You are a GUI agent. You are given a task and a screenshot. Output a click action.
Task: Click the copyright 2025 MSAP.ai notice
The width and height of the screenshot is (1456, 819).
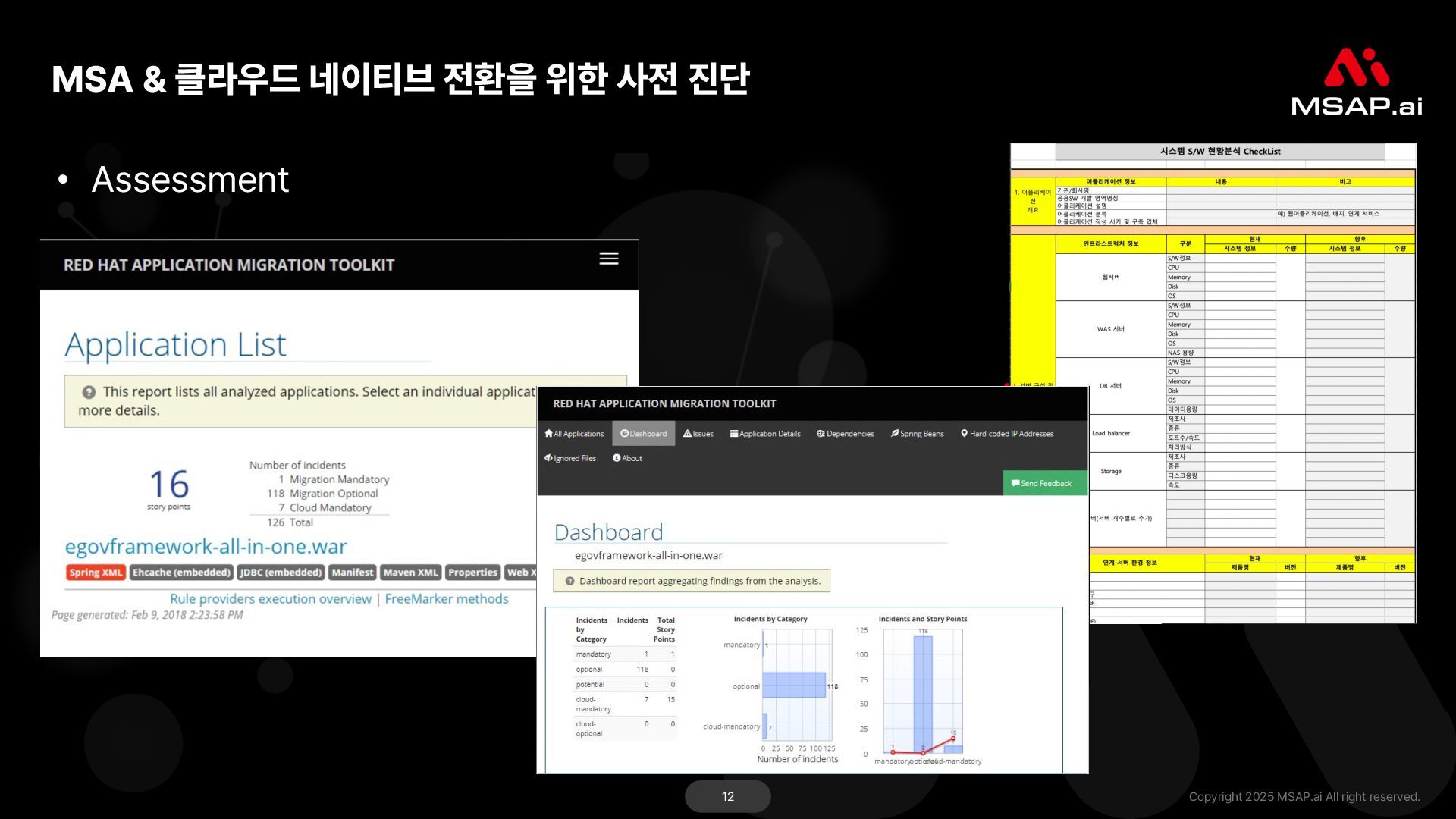coord(1304,797)
